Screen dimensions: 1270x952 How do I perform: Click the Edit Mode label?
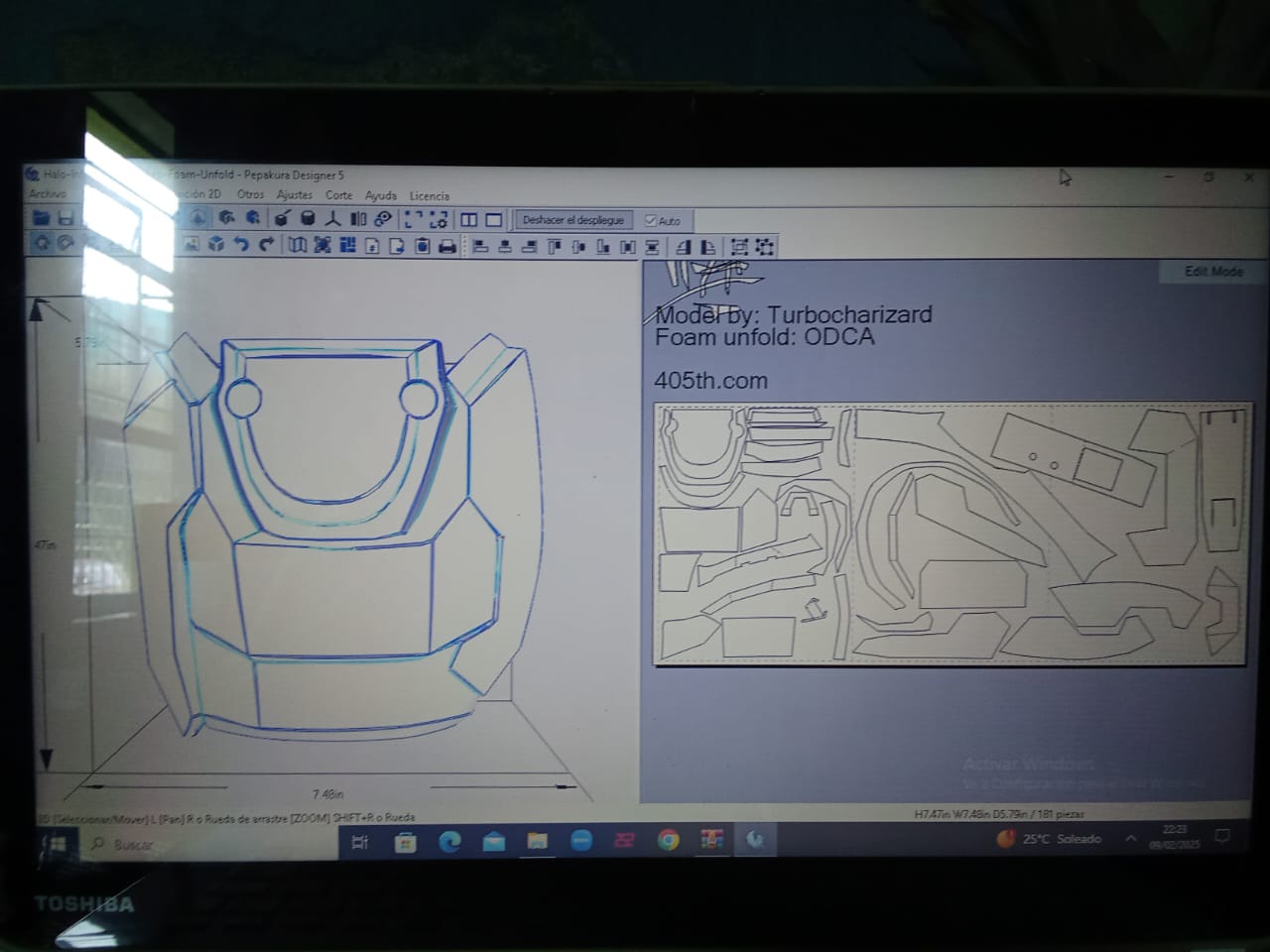click(x=1212, y=271)
